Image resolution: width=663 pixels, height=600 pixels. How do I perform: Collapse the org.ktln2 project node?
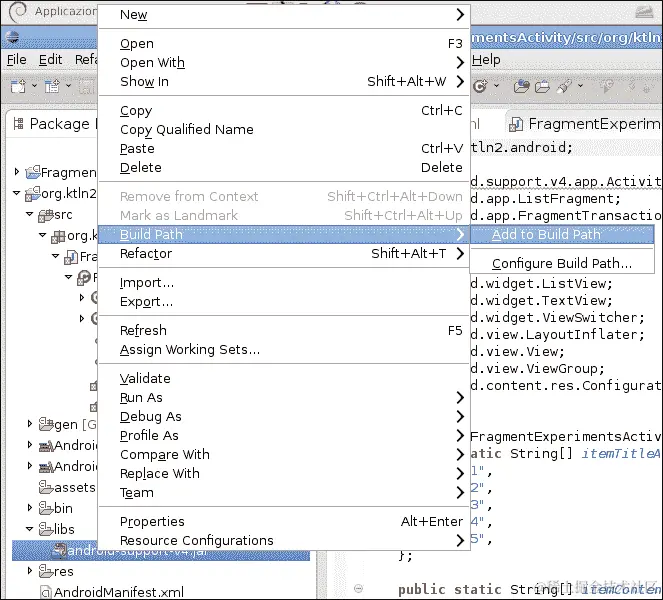click(16, 193)
